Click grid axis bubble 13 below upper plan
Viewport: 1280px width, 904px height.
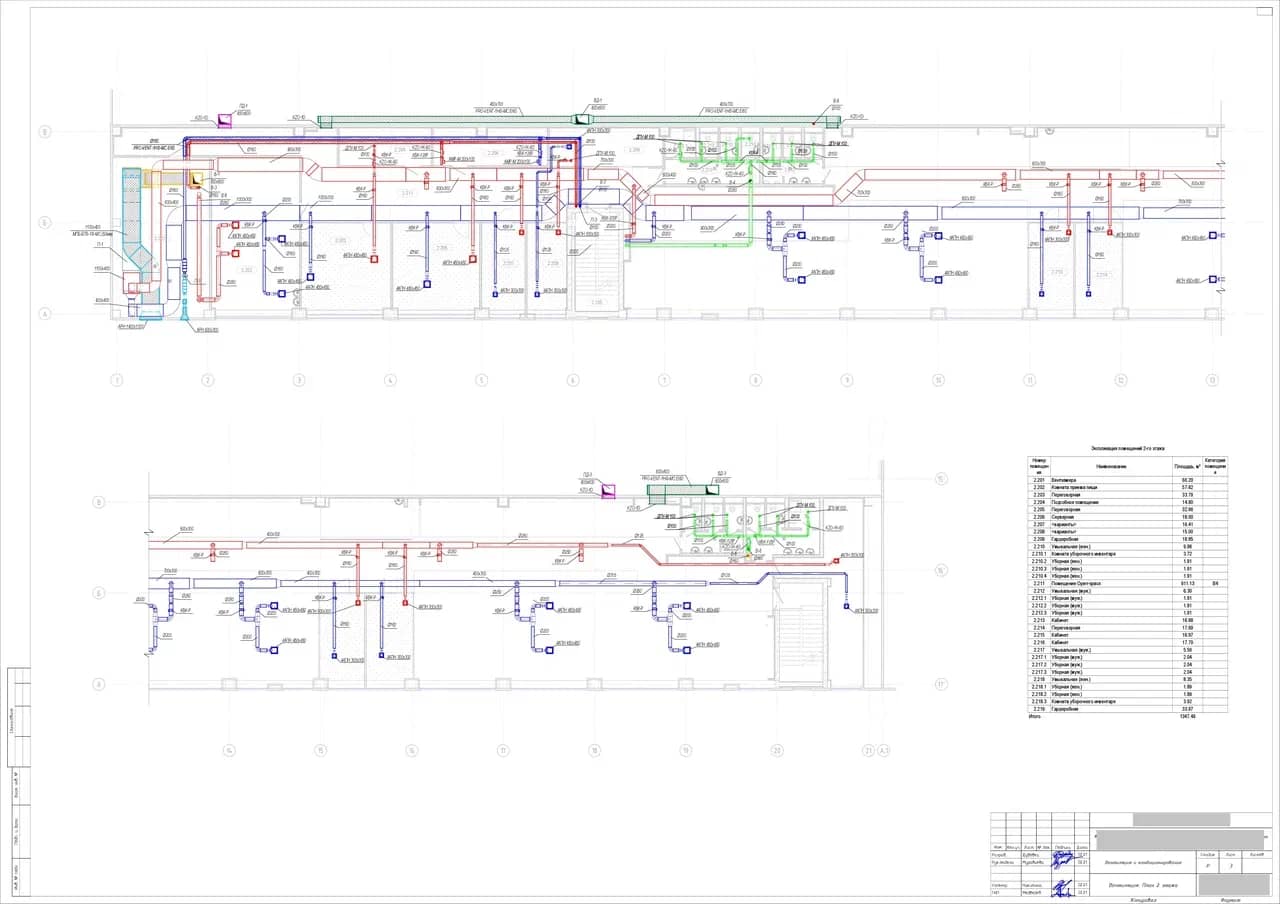1212,380
